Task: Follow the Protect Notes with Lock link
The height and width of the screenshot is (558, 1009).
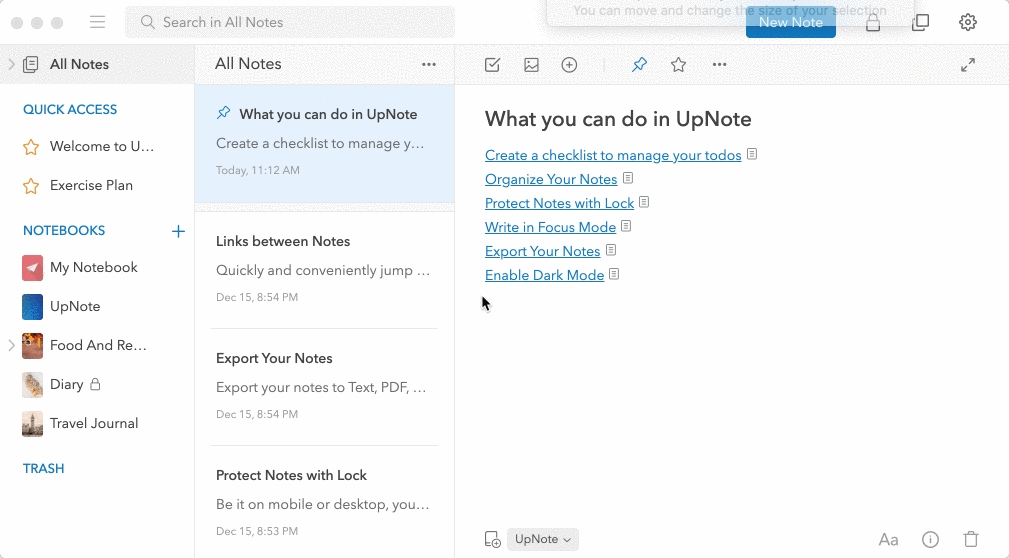Action: pos(559,203)
